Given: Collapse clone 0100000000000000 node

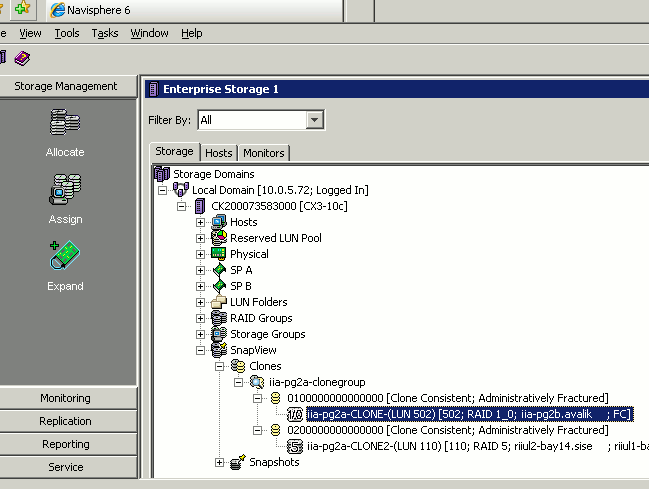Looking at the screenshot, I should click(x=257, y=398).
